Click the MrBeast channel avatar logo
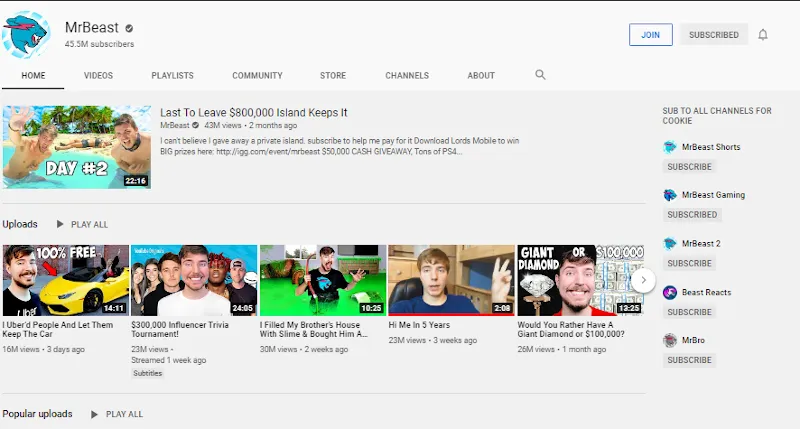Viewport: 800px width, 429px height. pyautogui.click(x=26, y=34)
